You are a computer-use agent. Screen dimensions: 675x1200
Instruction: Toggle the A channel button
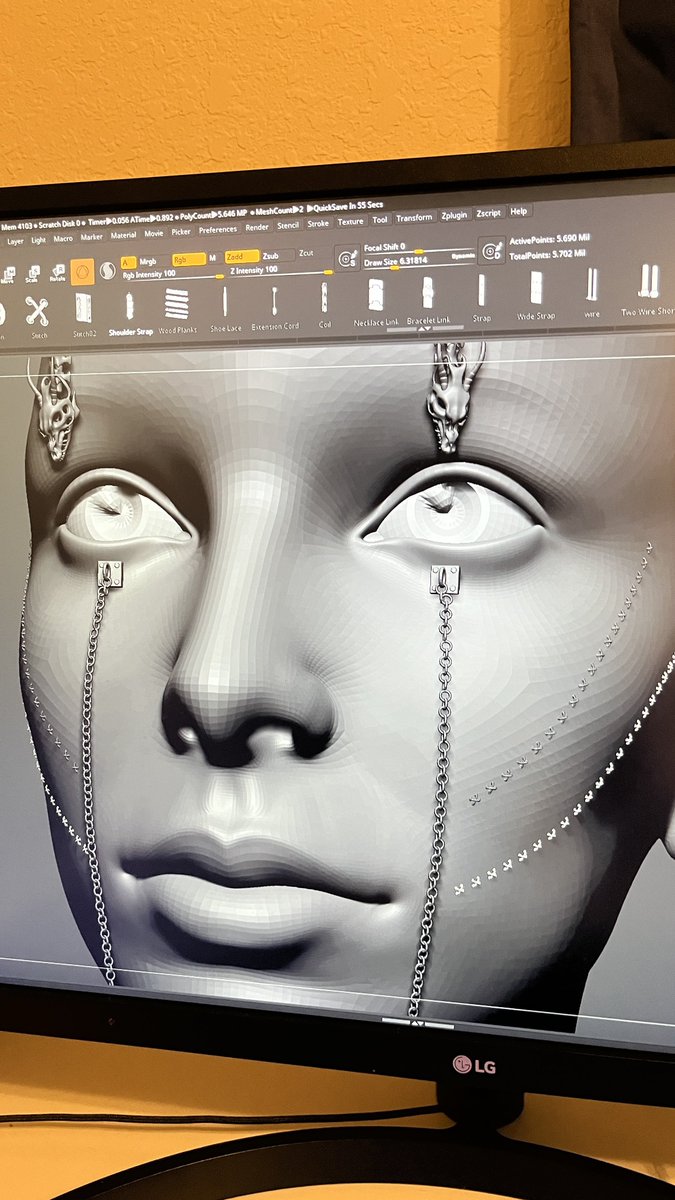click(x=128, y=262)
